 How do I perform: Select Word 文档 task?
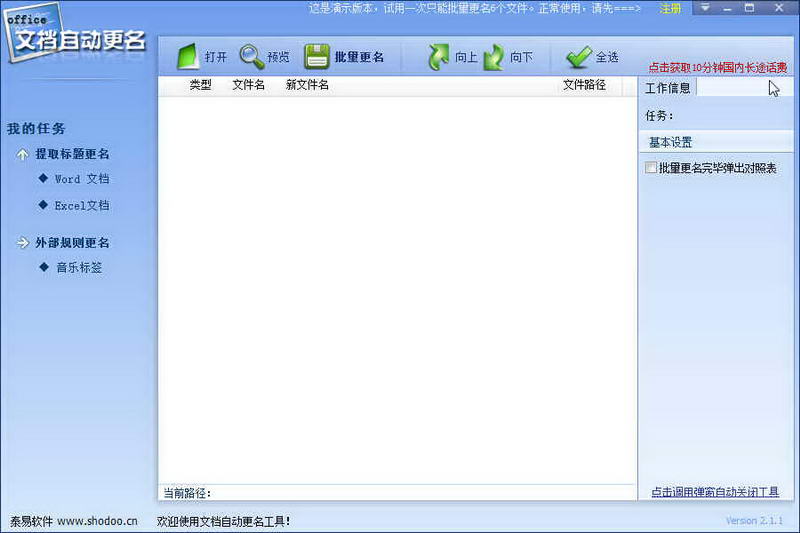(82, 179)
